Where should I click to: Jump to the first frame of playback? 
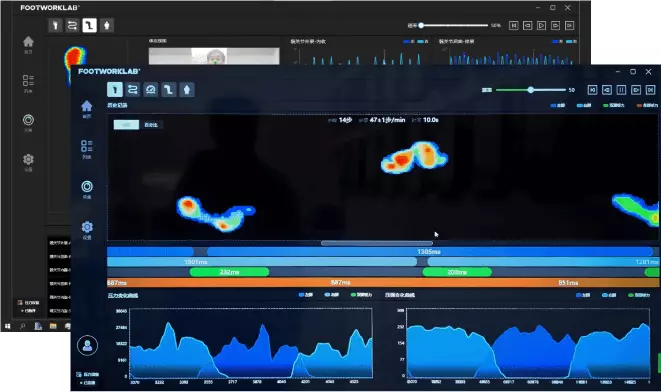[x=592, y=90]
